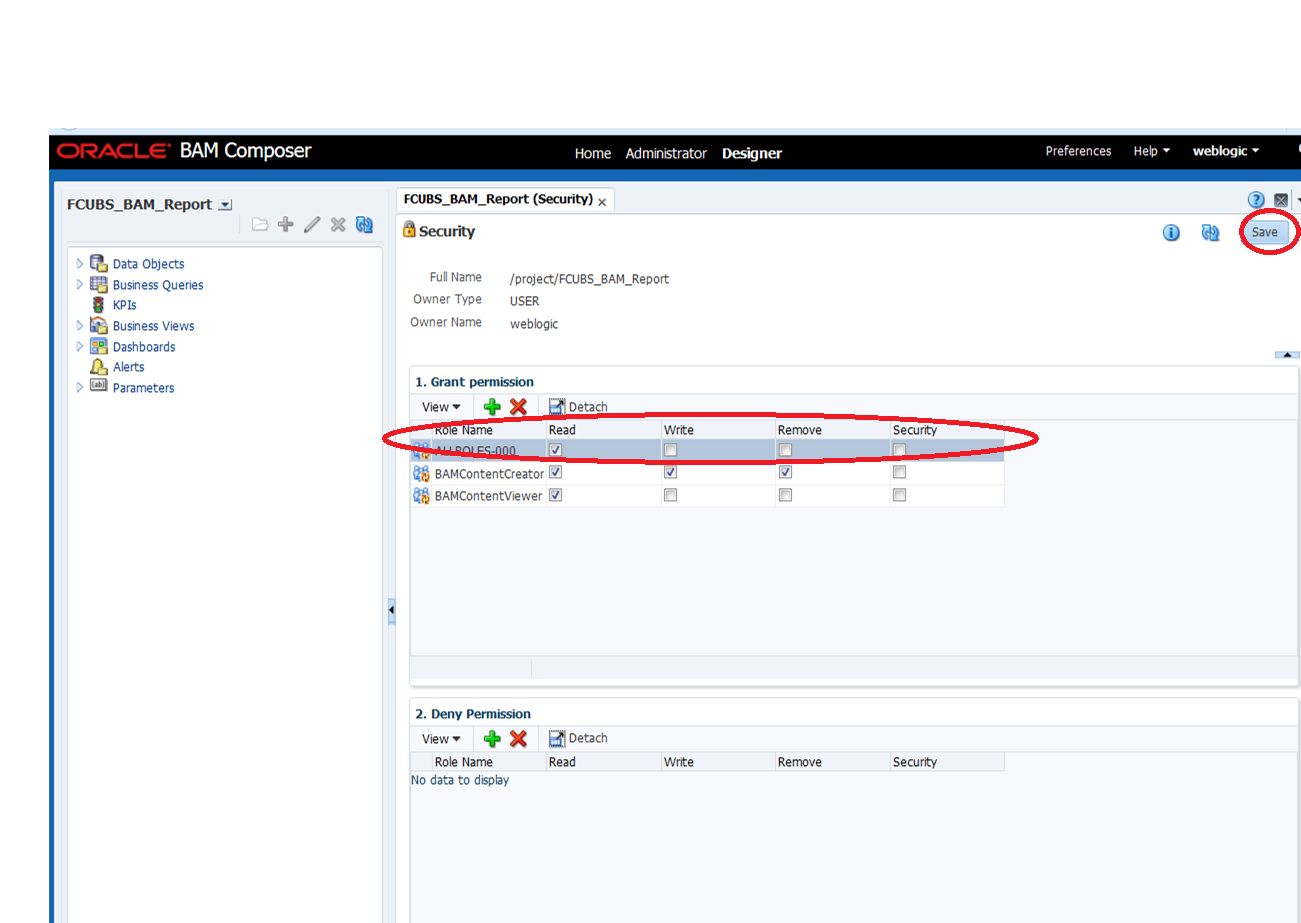This screenshot has height=923, width=1301.
Task: Open the weblogic user dropdown
Action: point(1226,151)
